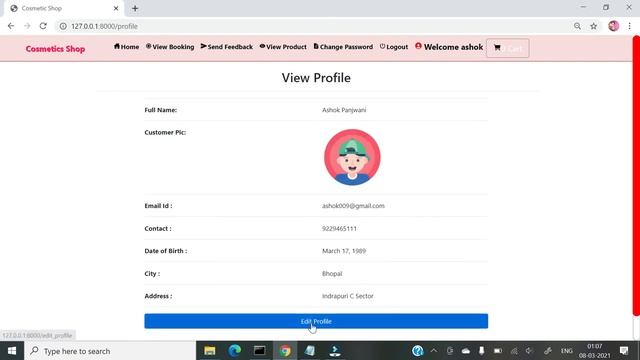Open the network tray icon
This screenshot has height=360, width=640.
[x=514, y=351]
